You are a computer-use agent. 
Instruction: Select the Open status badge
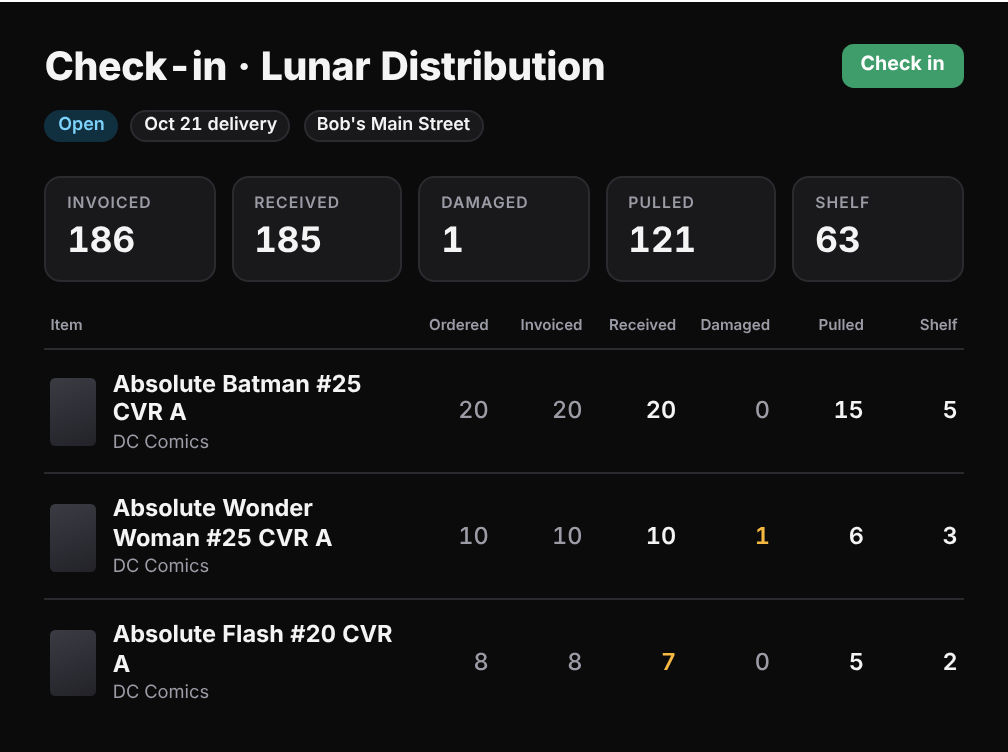click(81, 125)
